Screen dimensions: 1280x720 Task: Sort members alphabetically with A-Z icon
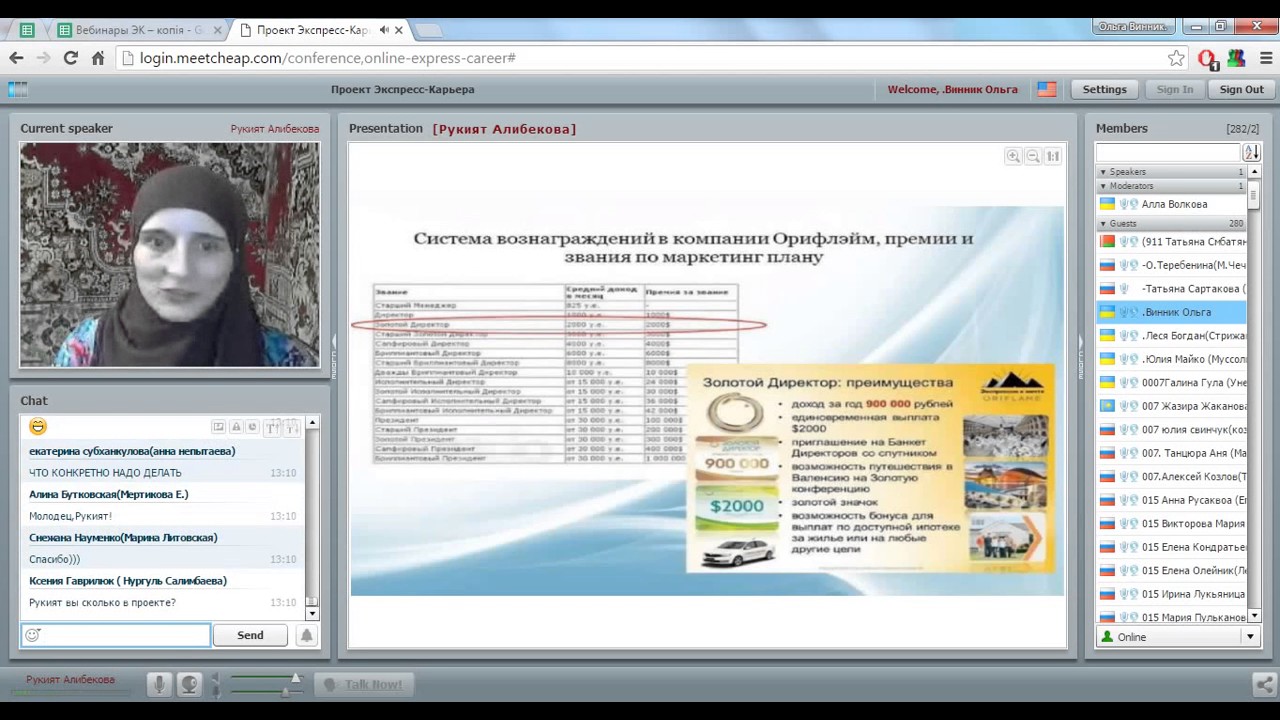point(1251,153)
